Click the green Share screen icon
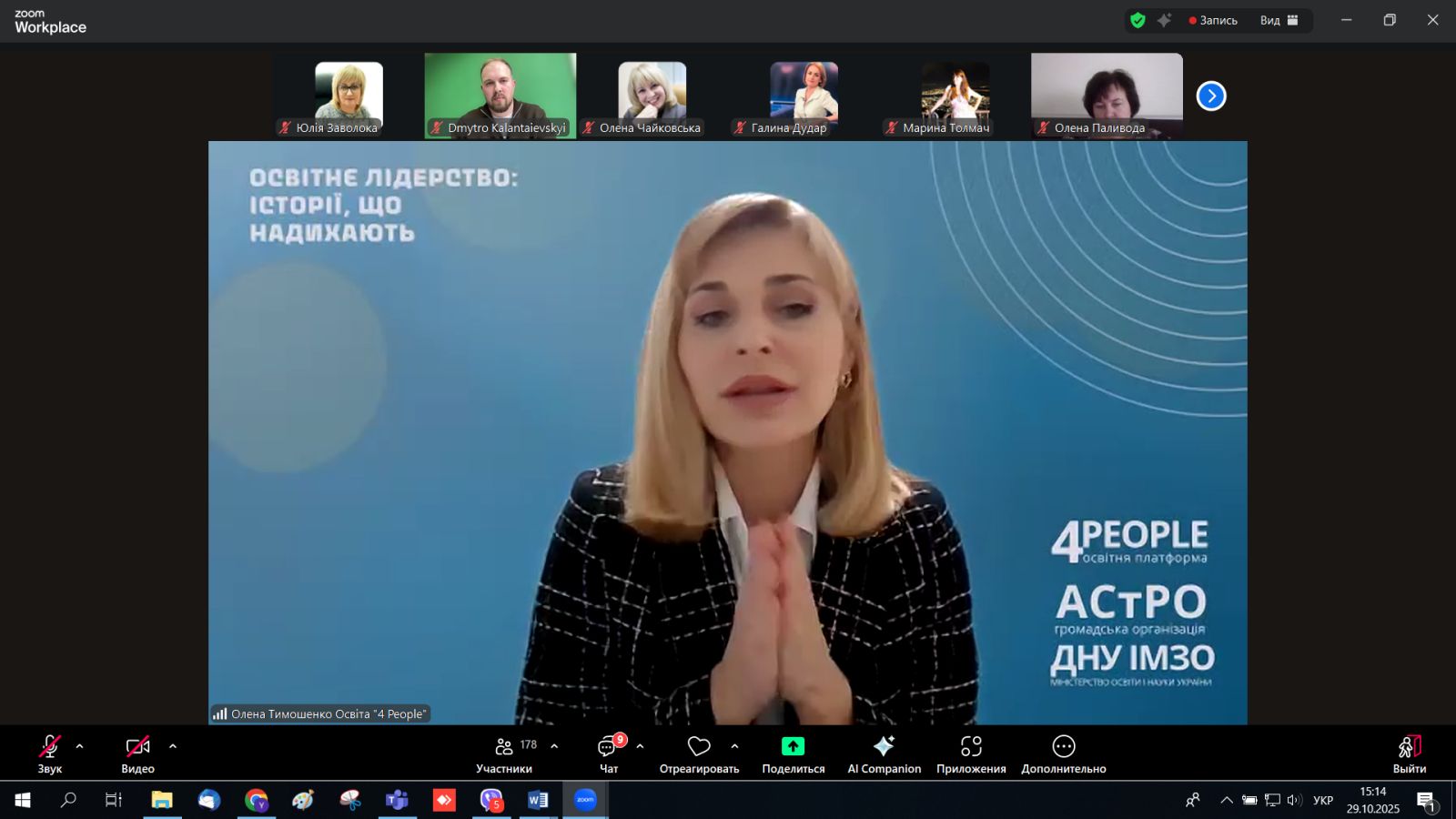The image size is (1456, 819). click(793, 747)
